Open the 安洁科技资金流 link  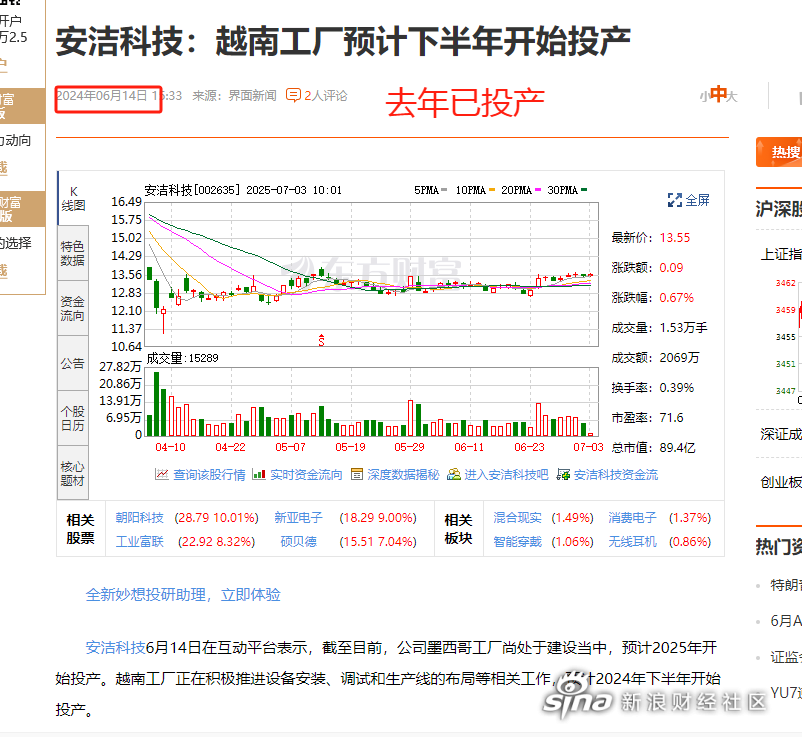616,475
